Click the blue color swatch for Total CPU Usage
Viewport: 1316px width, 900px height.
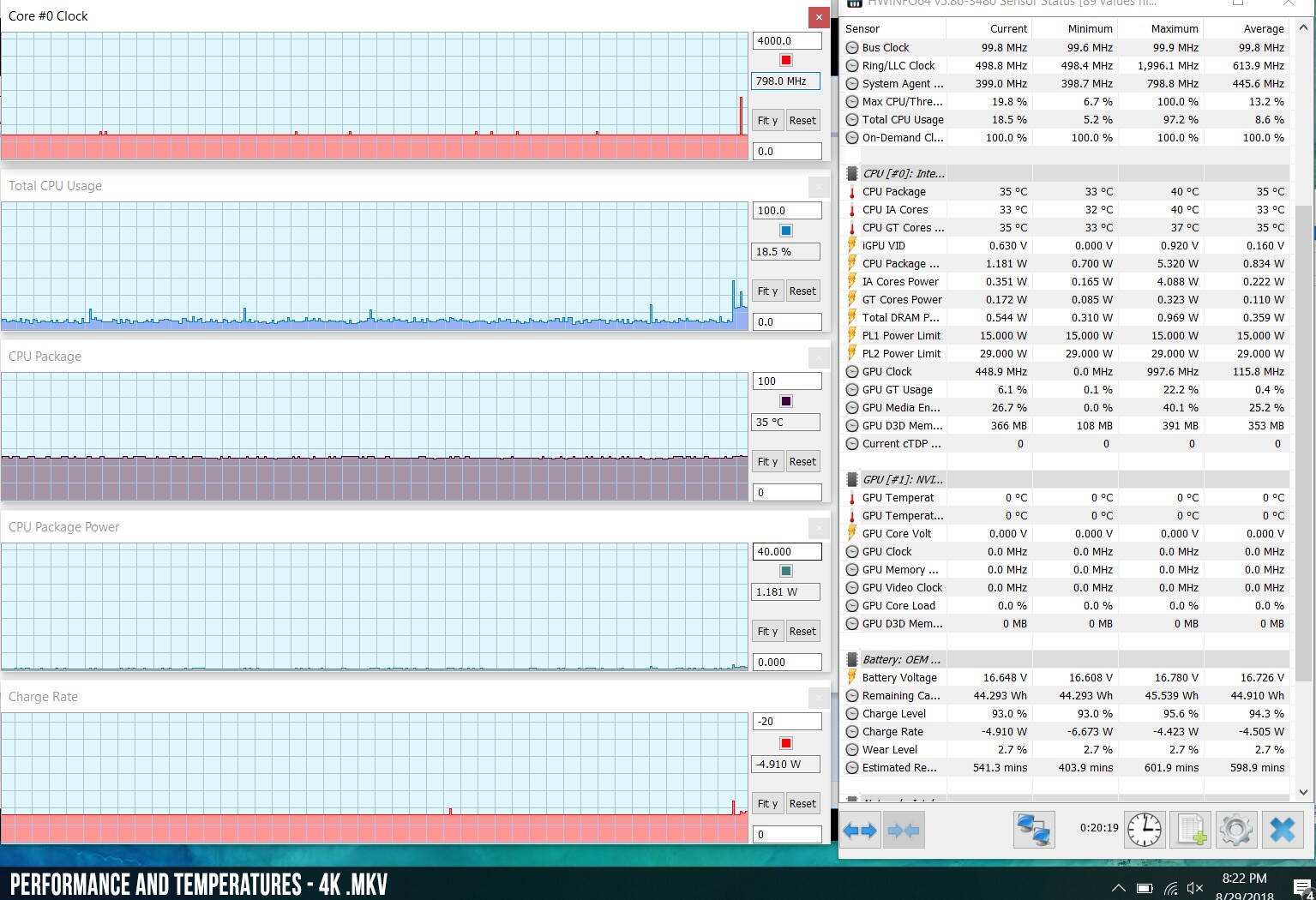[x=786, y=231]
